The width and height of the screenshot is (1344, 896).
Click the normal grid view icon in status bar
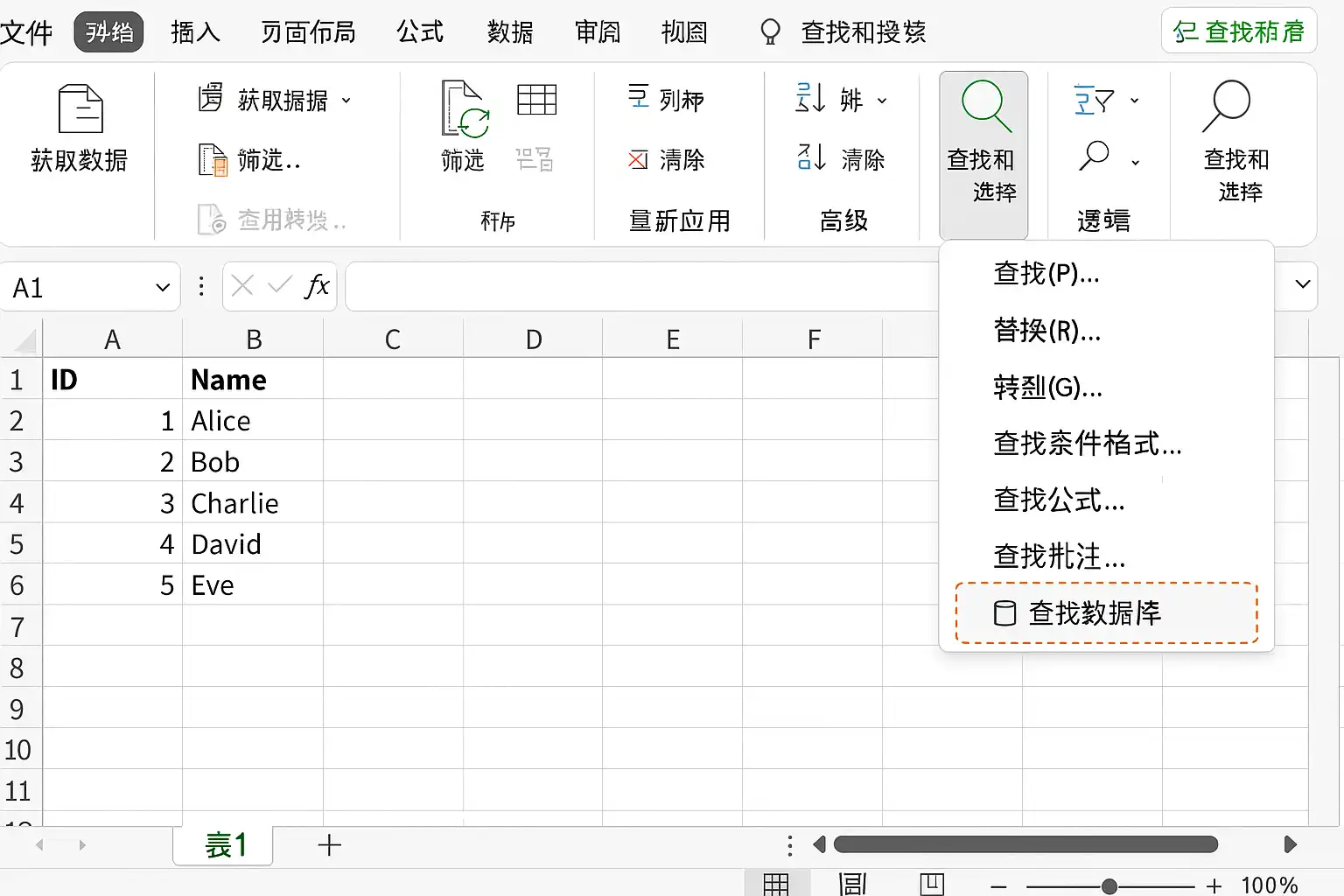pyautogui.click(x=775, y=884)
